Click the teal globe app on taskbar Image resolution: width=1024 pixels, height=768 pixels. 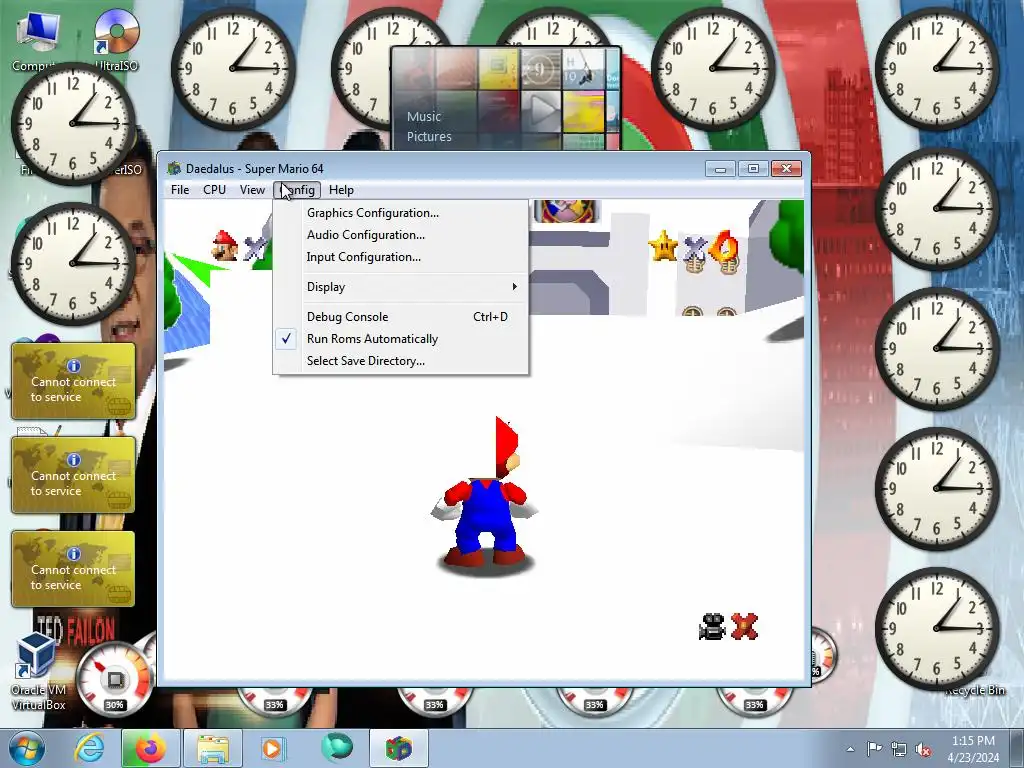coord(337,748)
